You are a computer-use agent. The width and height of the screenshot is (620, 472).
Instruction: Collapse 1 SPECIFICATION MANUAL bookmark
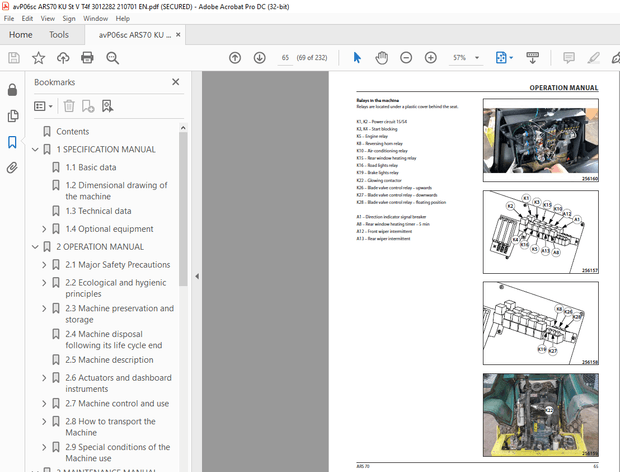point(35,149)
